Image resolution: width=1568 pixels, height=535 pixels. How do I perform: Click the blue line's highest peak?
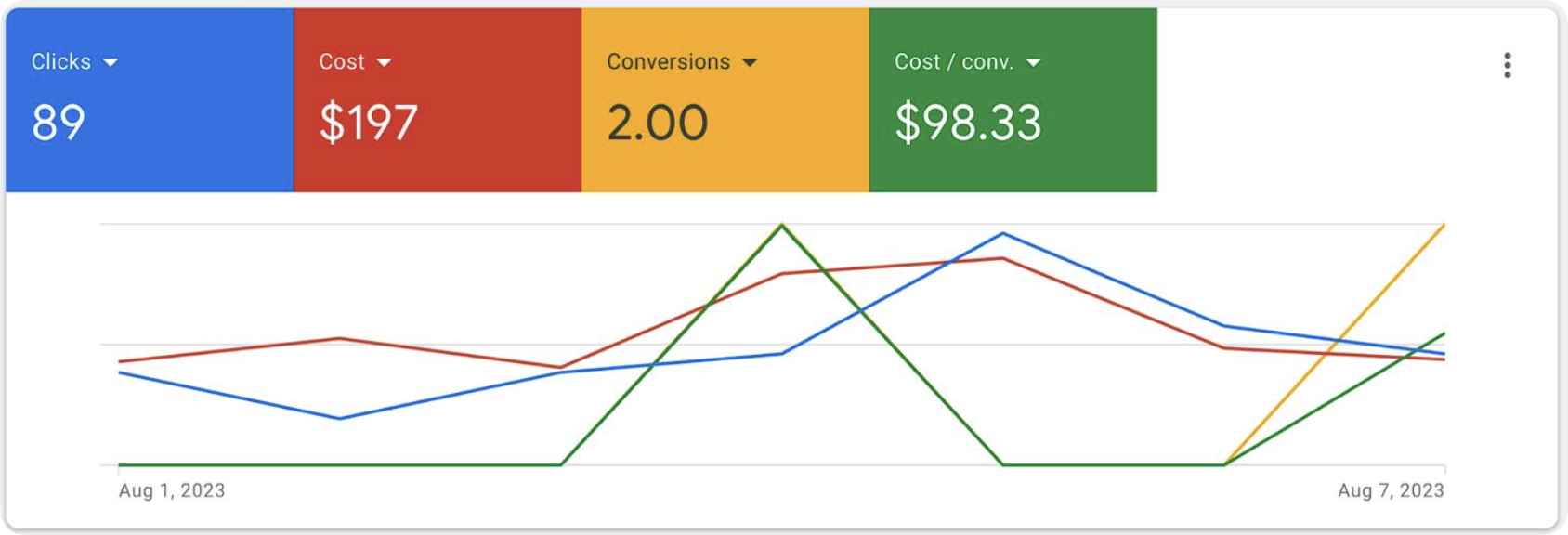coord(1003,233)
